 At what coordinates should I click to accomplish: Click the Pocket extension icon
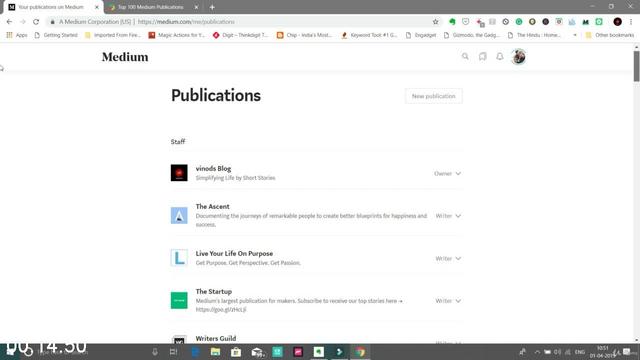click(466, 22)
